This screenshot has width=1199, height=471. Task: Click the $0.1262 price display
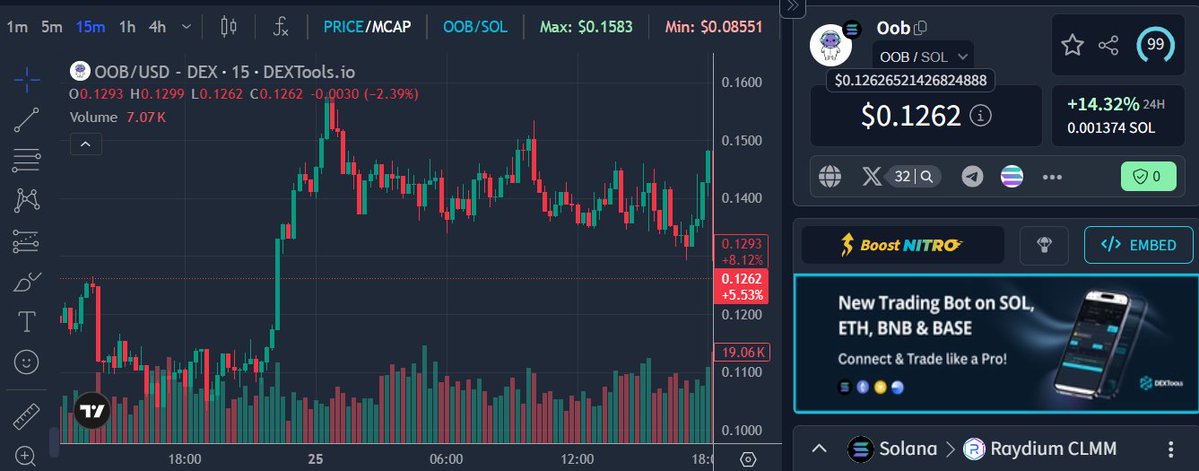pyautogui.click(x=911, y=115)
